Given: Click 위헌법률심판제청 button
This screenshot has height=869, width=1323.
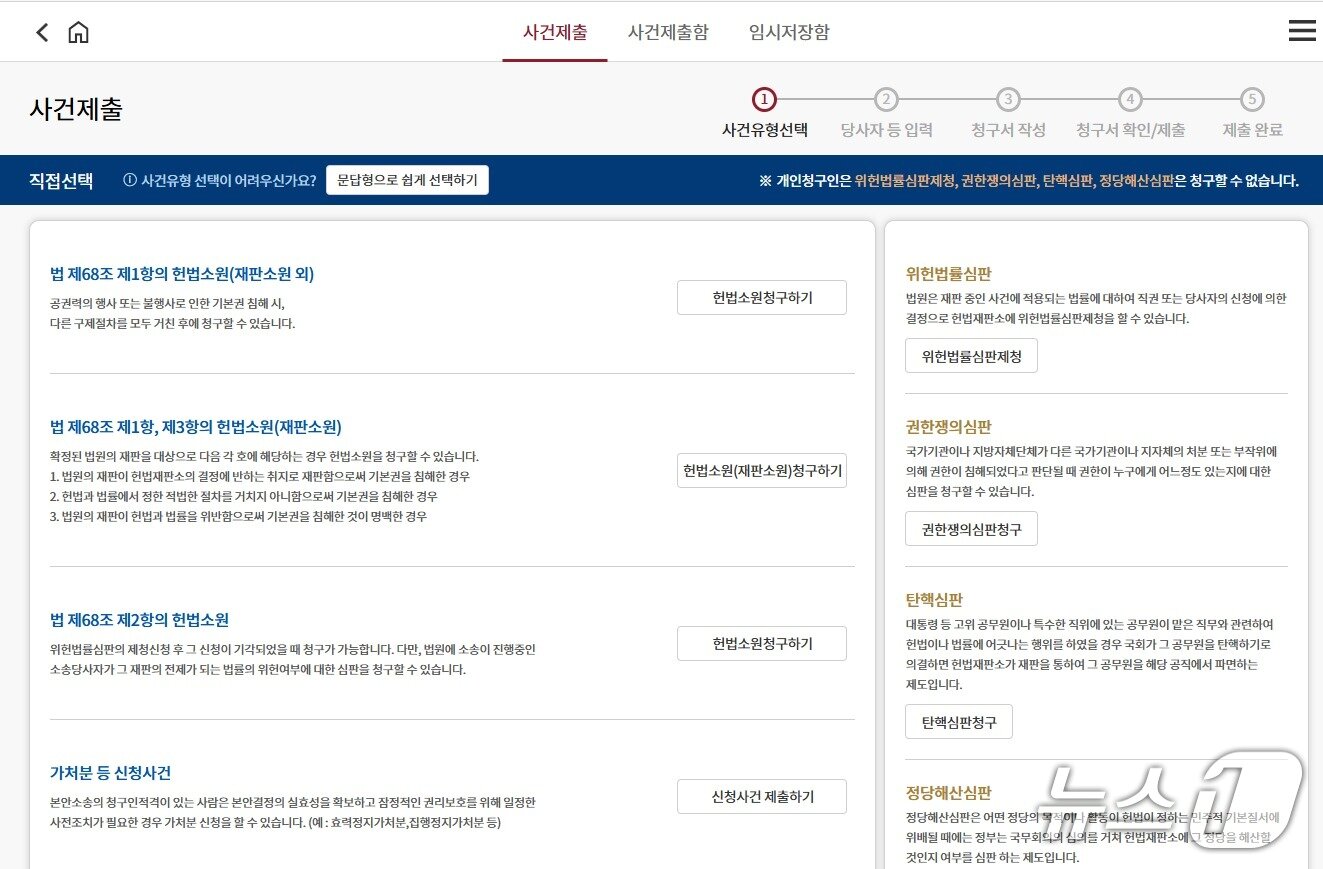Looking at the screenshot, I should pos(971,355).
